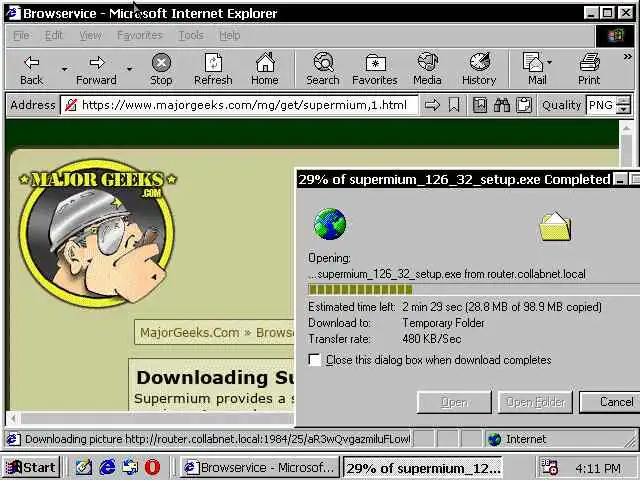Screen dimensions: 640x480
Task: Open the Favorites menu
Action: click(x=140, y=36)
